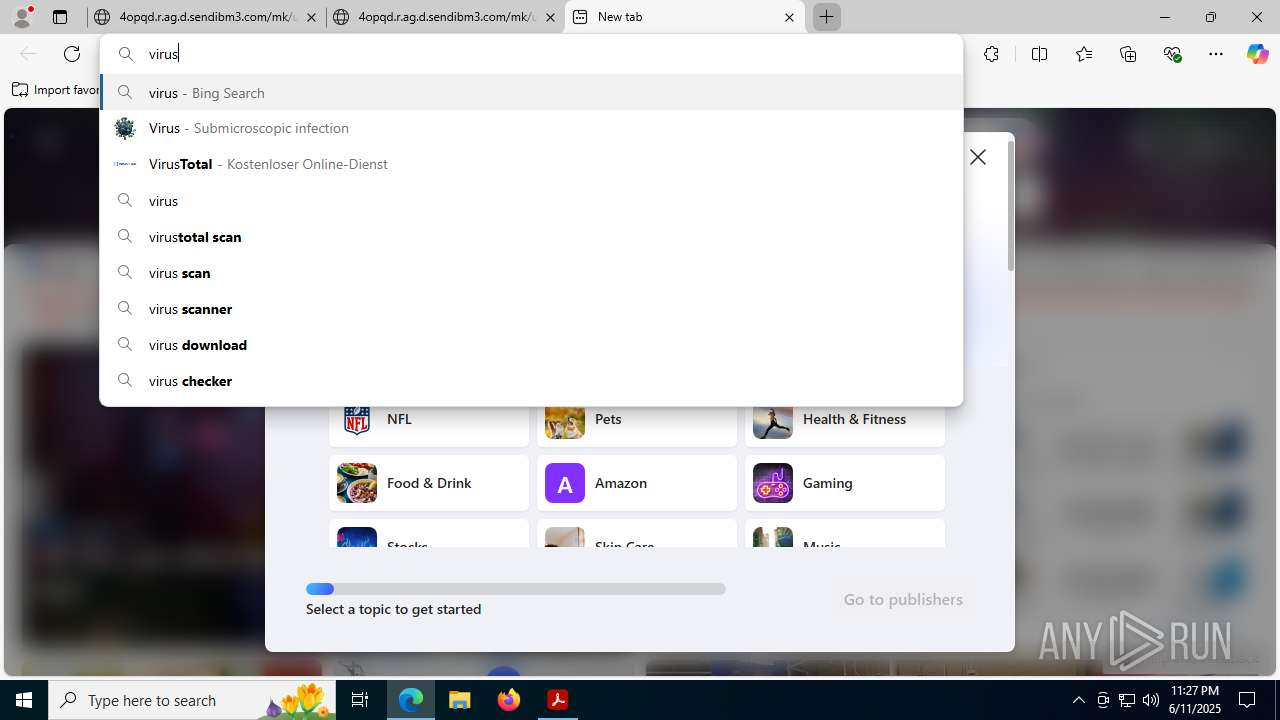
Task: Open the Edge profile icon
Action: pyautogui.click(x=22, y=17)
